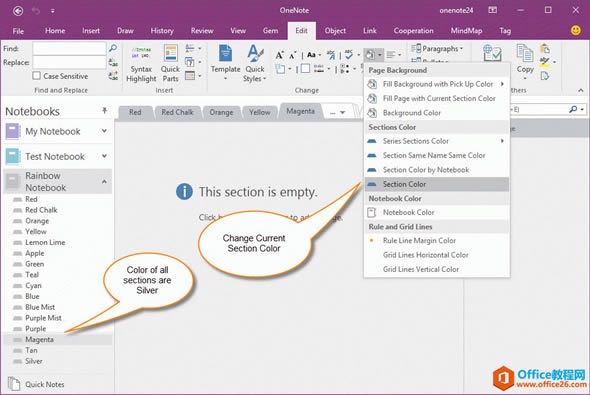590x395 pixels.
Task: Choose Notebook Color menu entry
Action: click(x=436, y=213)
